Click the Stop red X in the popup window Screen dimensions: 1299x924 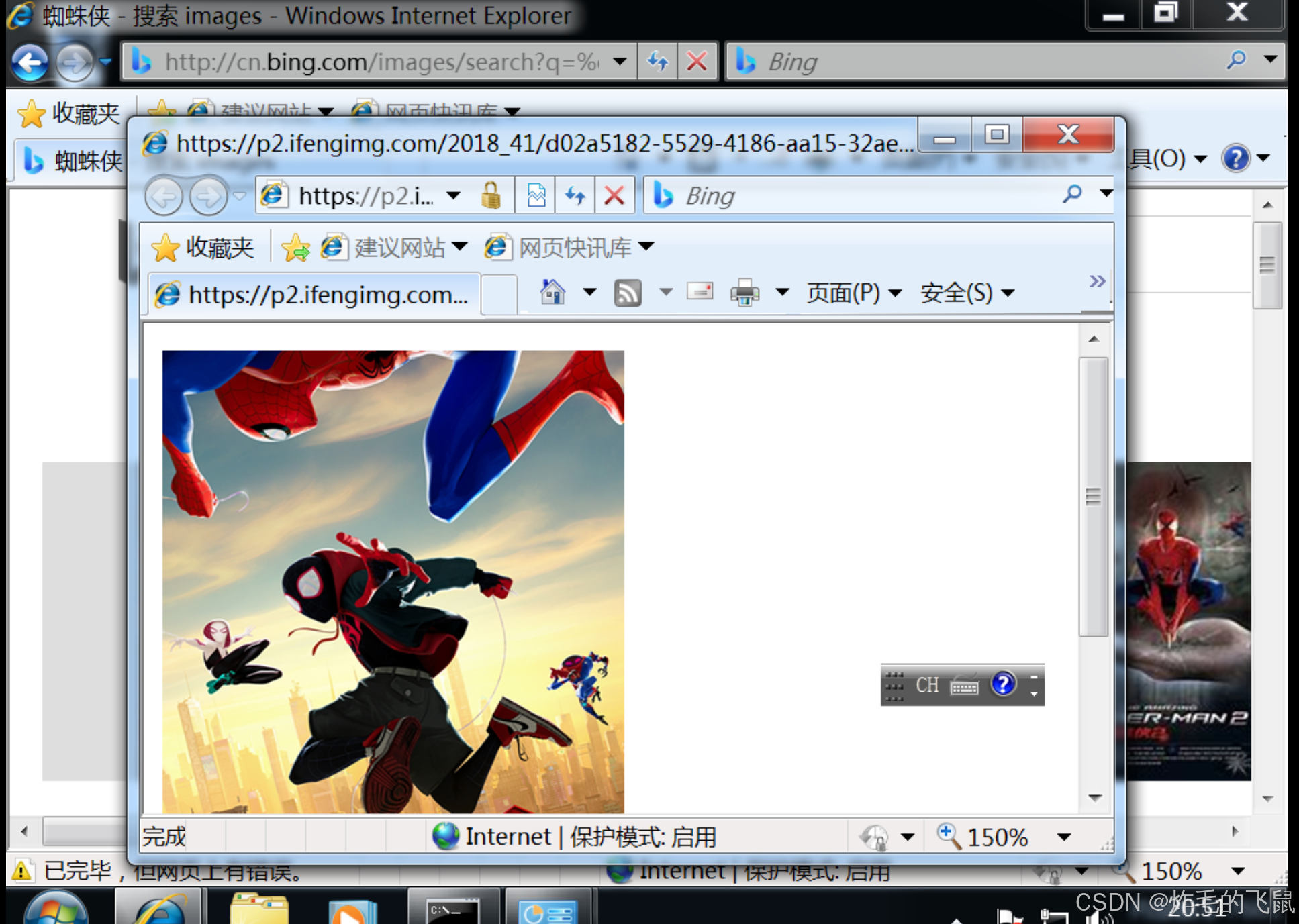614,196
